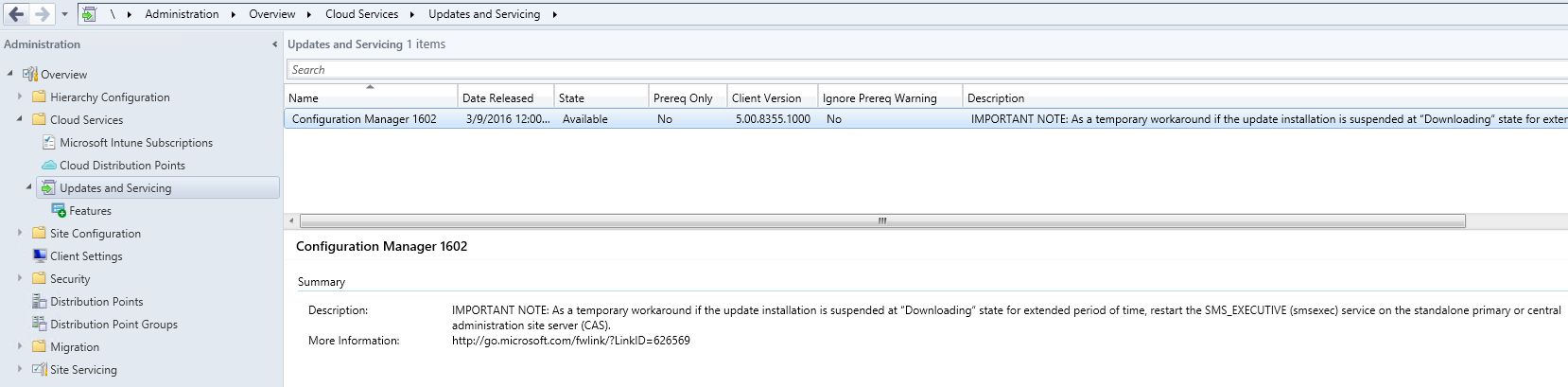The image size is (1568, 387).
Task: Select the Cloud Distribution Points icon
Action: [x=49, y=166]
